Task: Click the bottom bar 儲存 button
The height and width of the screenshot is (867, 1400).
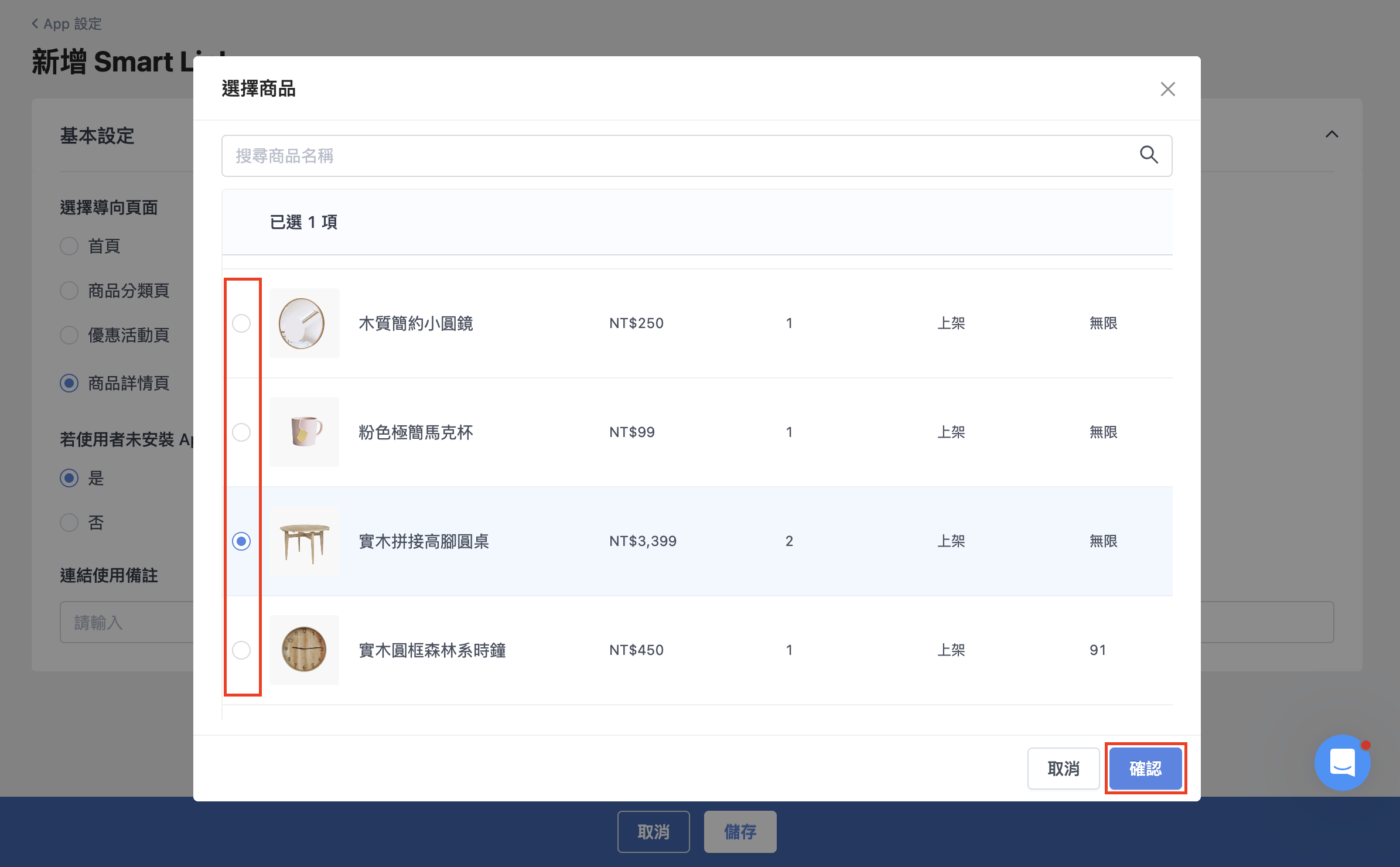Action: 740,832
